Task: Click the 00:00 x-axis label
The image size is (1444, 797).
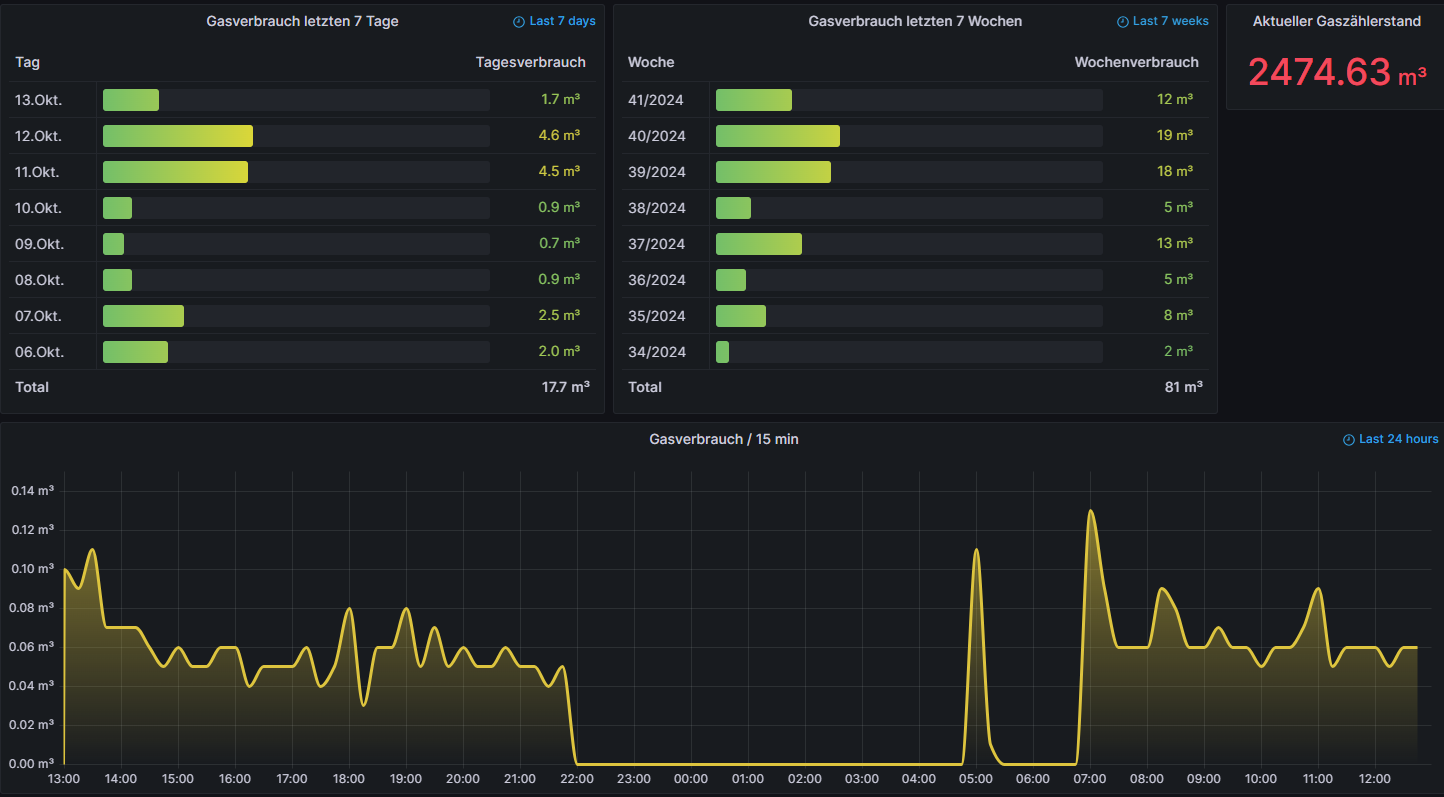Action: tap(691, 779)
